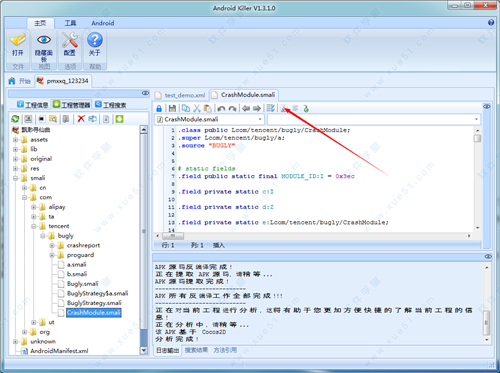Viewport: 500px width, 373px height.
Task: Switch to the 搜索结果 output tab
Action: pos(196,350)
